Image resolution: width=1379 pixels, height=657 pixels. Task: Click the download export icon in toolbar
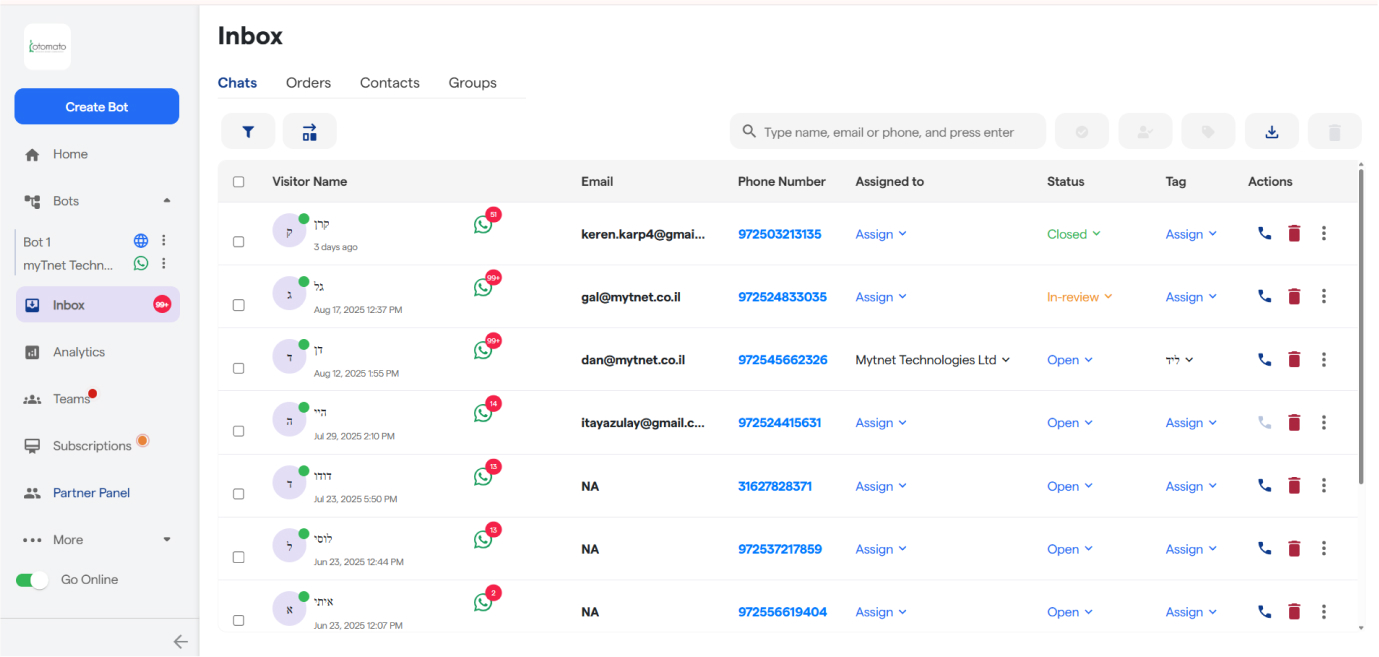(1271, 132)
